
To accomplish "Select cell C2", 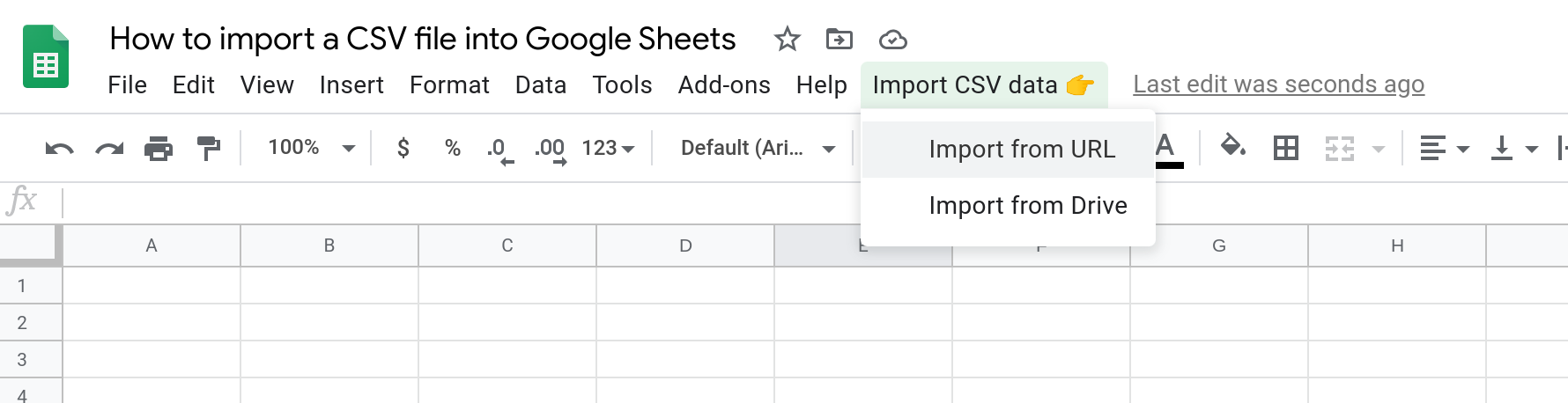I will [x=507, y=323].
